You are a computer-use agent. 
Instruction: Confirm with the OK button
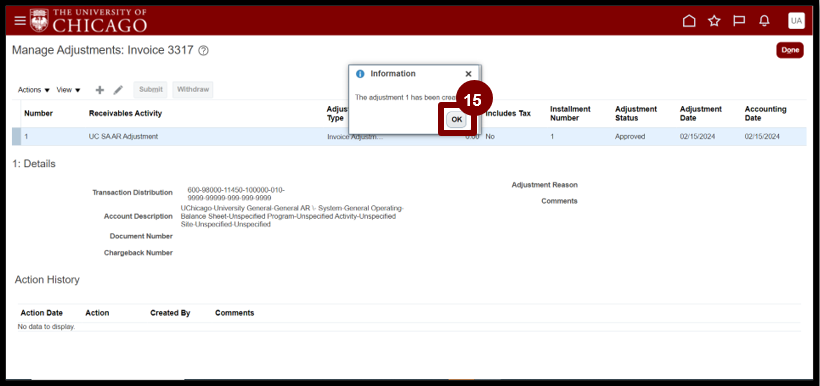(x=457, y=120)
